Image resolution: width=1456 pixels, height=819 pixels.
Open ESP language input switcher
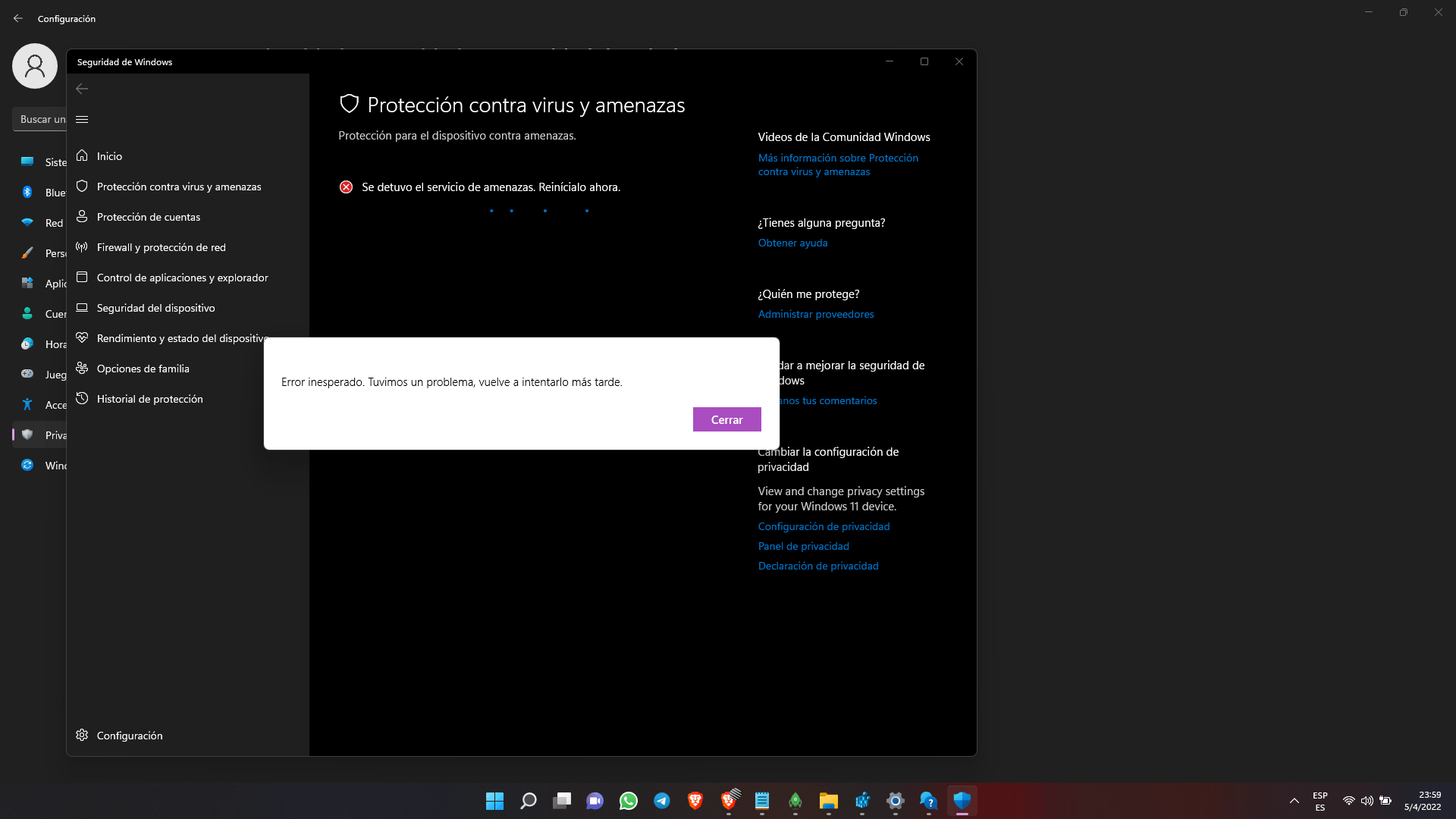(1319, 801)
